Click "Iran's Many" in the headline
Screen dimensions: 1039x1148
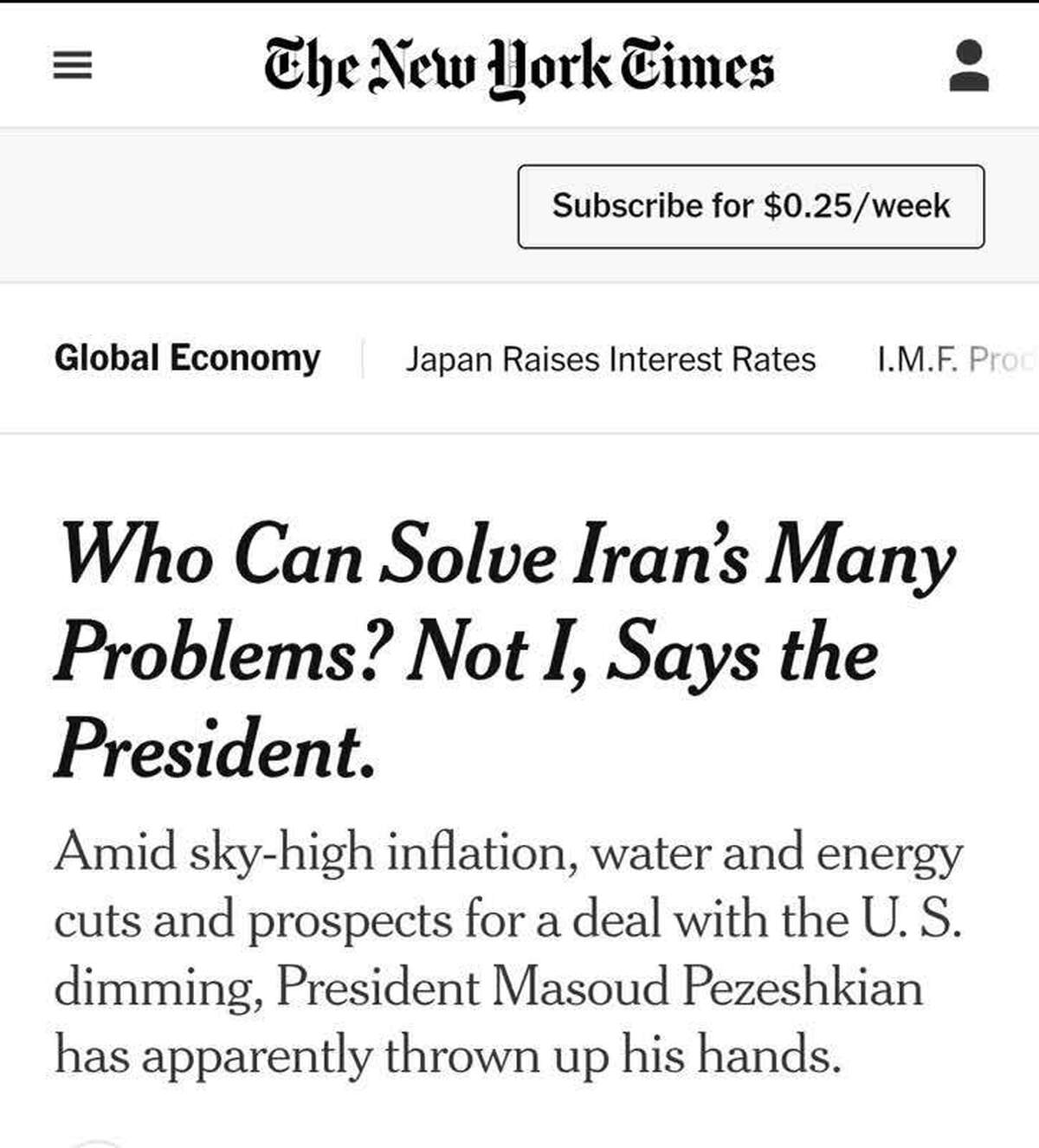pyautogui.click(x=764, y=557)
